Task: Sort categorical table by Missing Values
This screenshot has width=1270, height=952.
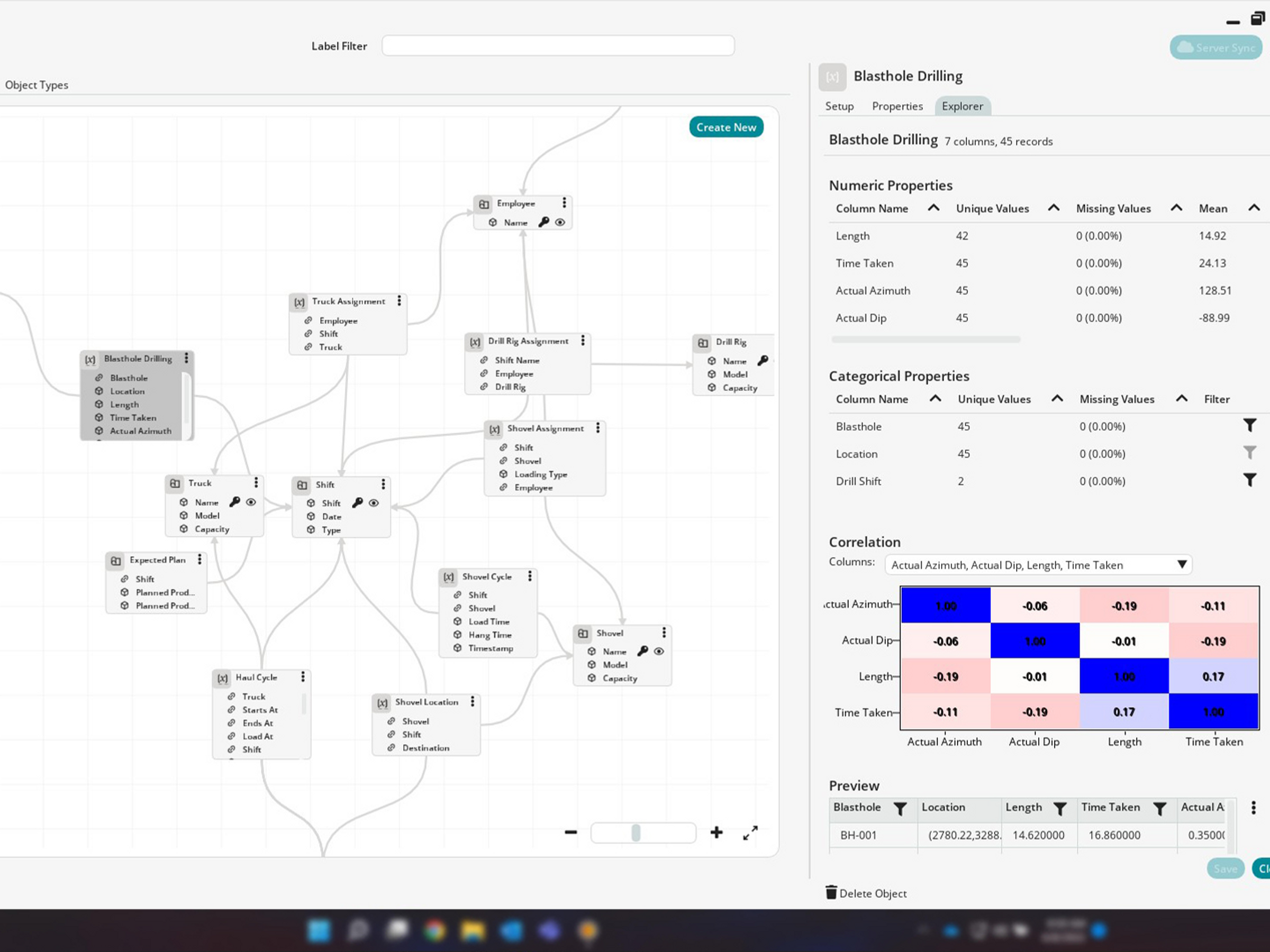Action: (1182, 398)
